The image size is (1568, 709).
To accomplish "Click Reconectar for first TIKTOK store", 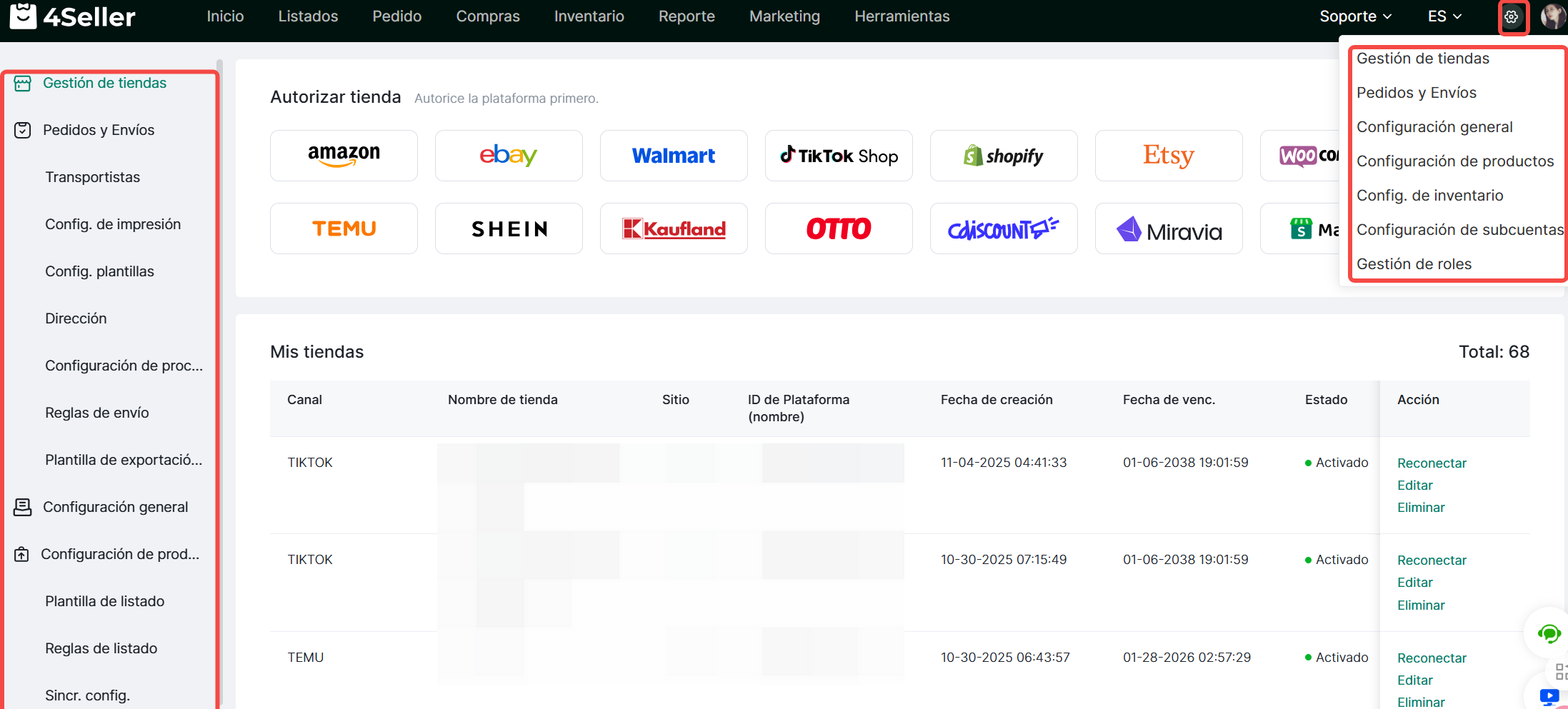I will 1432,463.
